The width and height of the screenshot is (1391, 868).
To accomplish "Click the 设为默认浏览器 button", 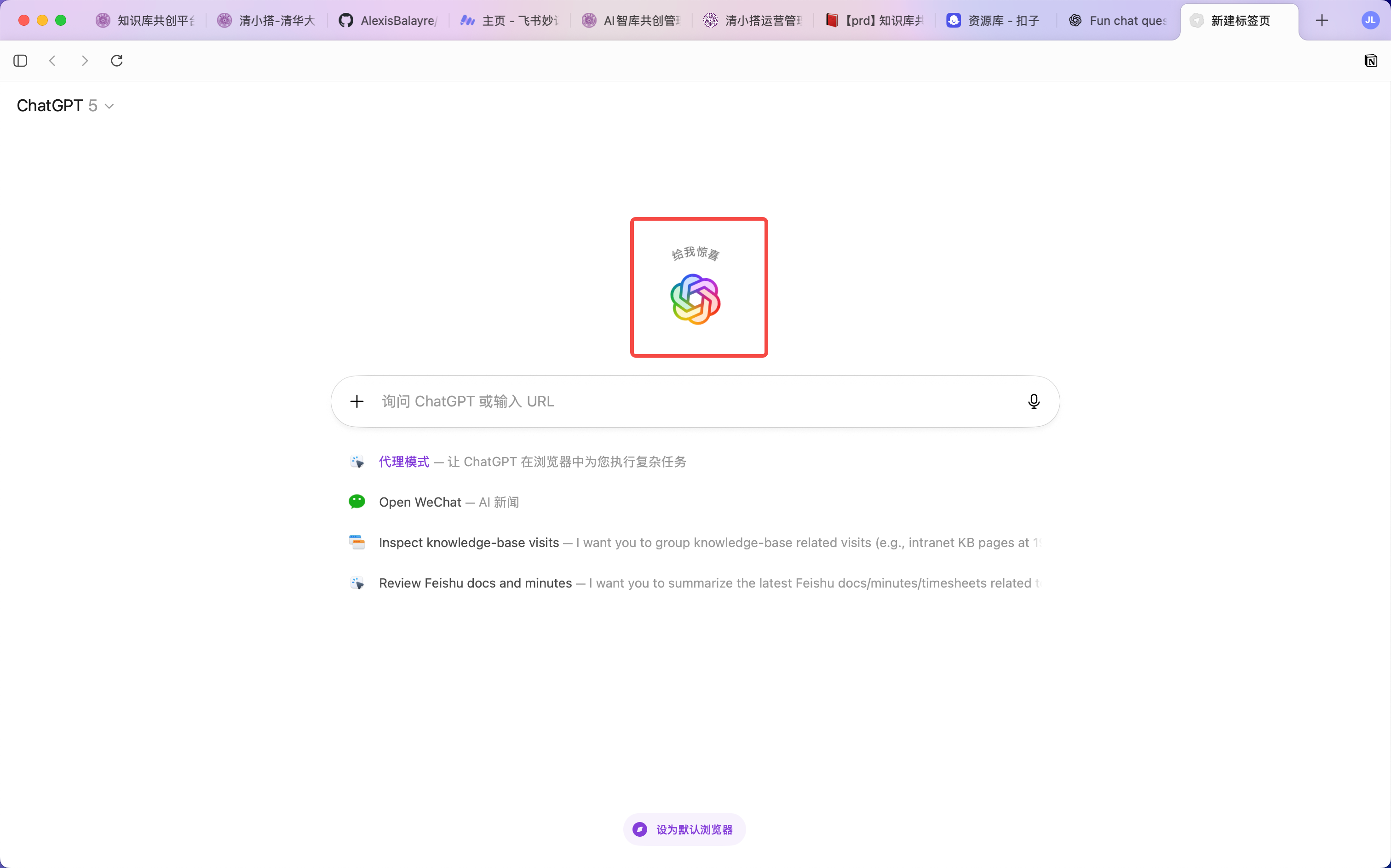I will click(x=684, y=829).
